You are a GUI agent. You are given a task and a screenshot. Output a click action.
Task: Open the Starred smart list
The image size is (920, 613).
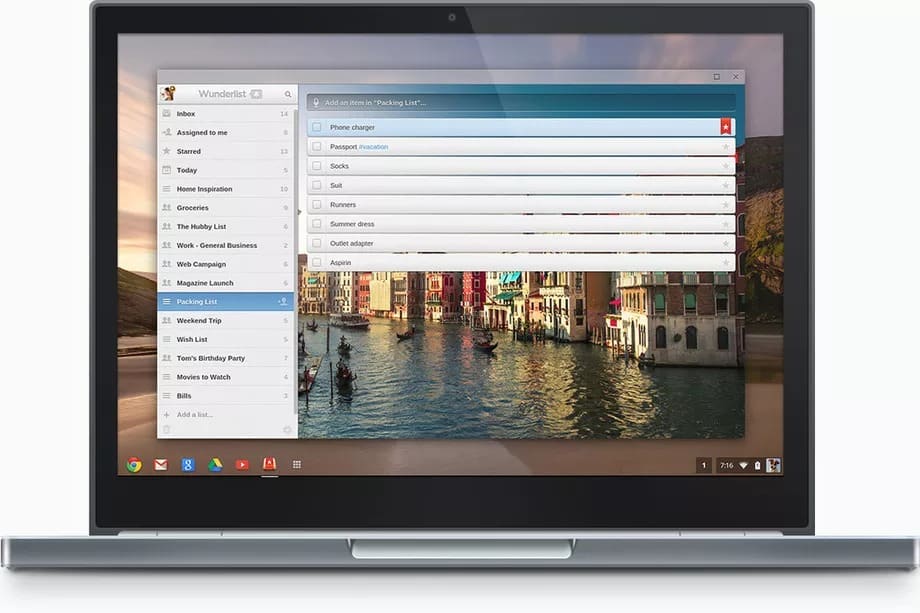225,151
